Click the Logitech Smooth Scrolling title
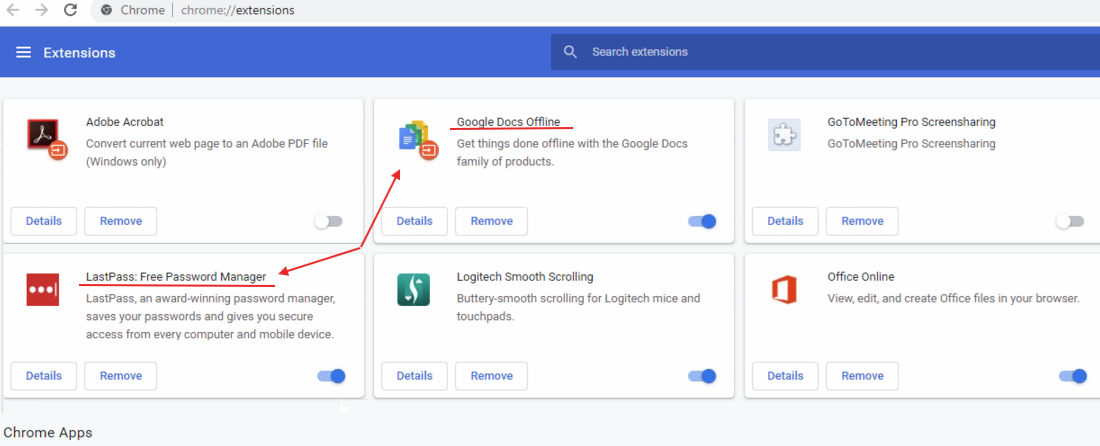The height and width of the screenshot is (446, 1100). (x=525, y=276)
